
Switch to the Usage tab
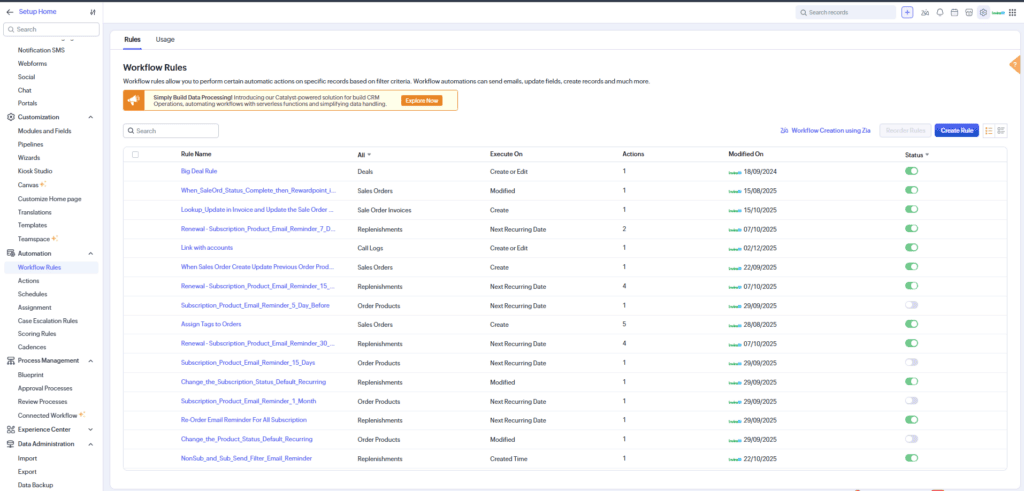click(x=165, y=39)
